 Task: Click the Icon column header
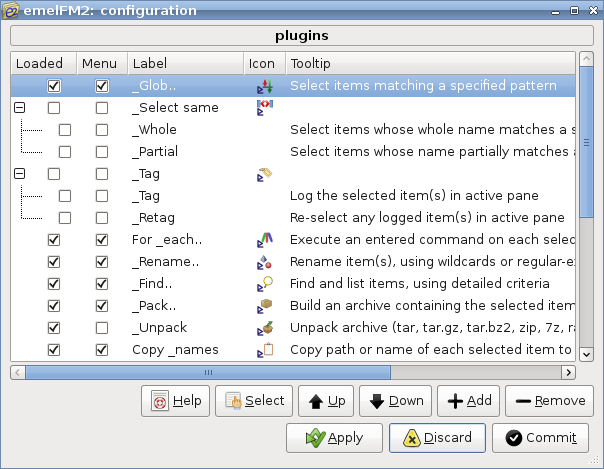265,63
